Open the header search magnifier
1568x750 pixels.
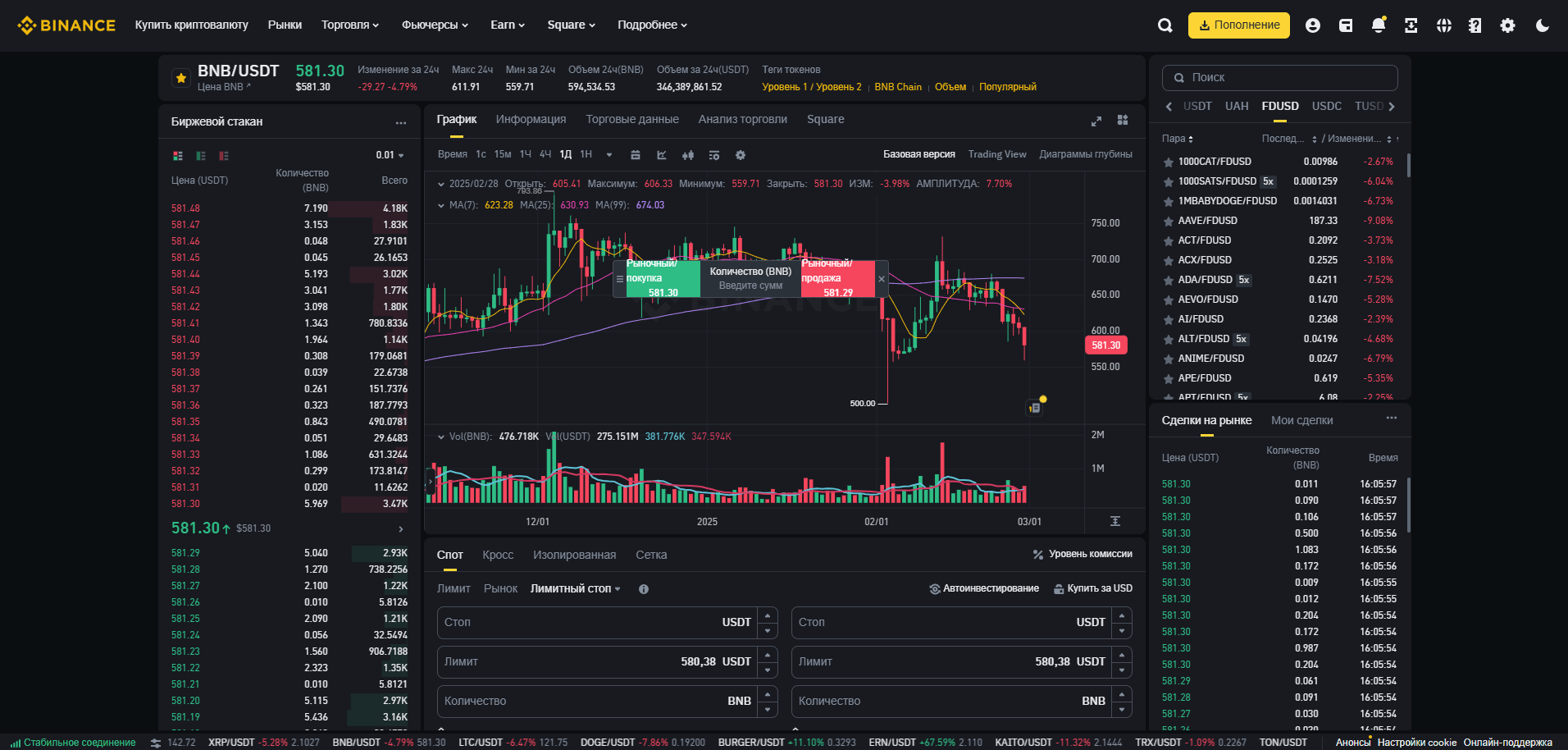click(1165, 25)
